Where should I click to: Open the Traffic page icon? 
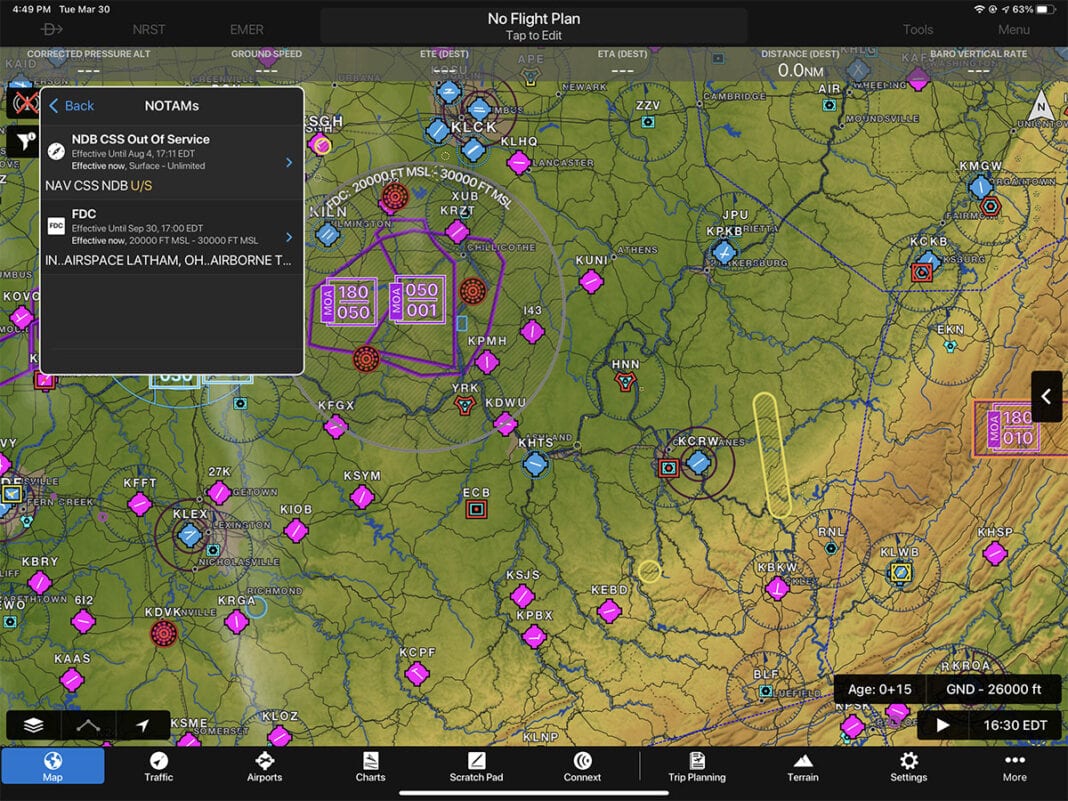(x=158, y=768)
